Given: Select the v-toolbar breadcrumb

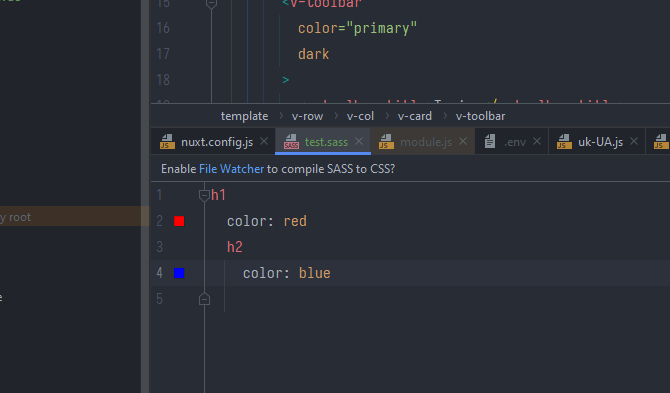Looking at the screenshot, I should [x=480, y=116].
